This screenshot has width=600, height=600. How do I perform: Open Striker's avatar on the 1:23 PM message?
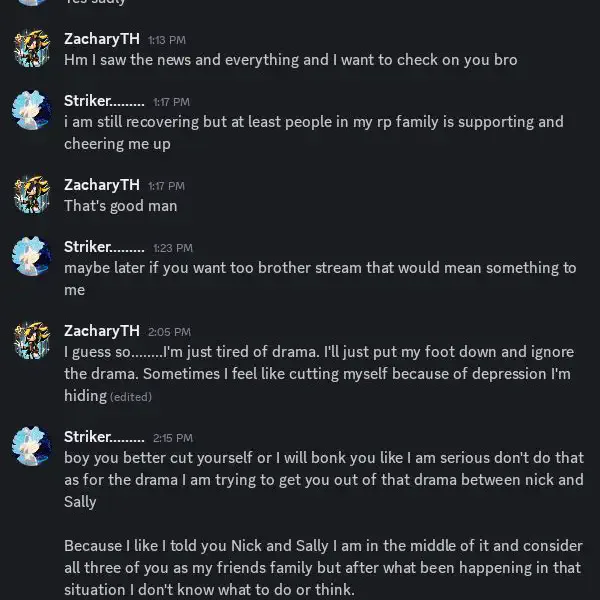[32, 257]
